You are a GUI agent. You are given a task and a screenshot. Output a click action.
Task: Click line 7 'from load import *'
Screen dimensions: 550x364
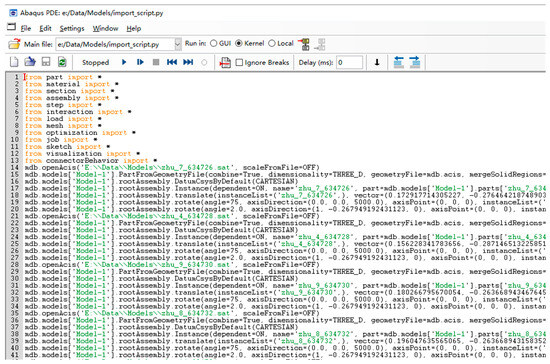click(x=63, y=119)
